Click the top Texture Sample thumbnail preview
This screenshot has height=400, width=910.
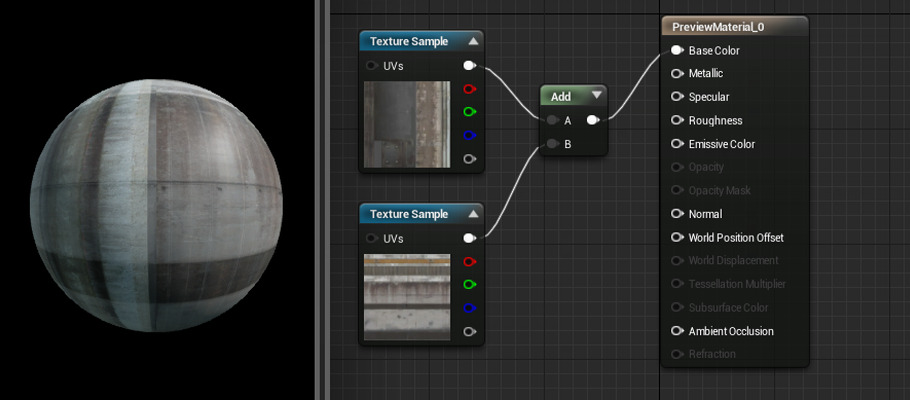pyautogui.click(x=406, y=124)
